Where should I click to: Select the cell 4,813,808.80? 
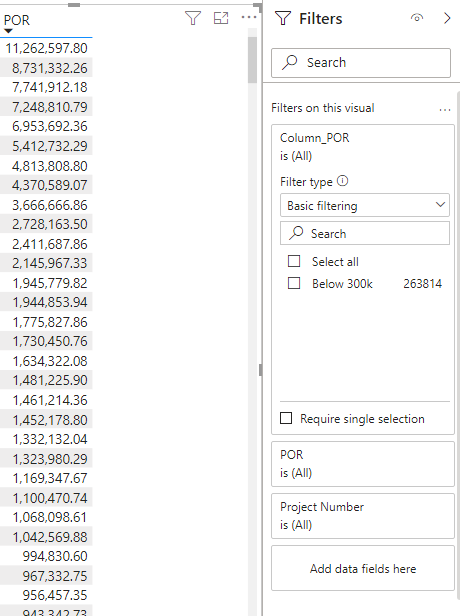coord(46,165)
